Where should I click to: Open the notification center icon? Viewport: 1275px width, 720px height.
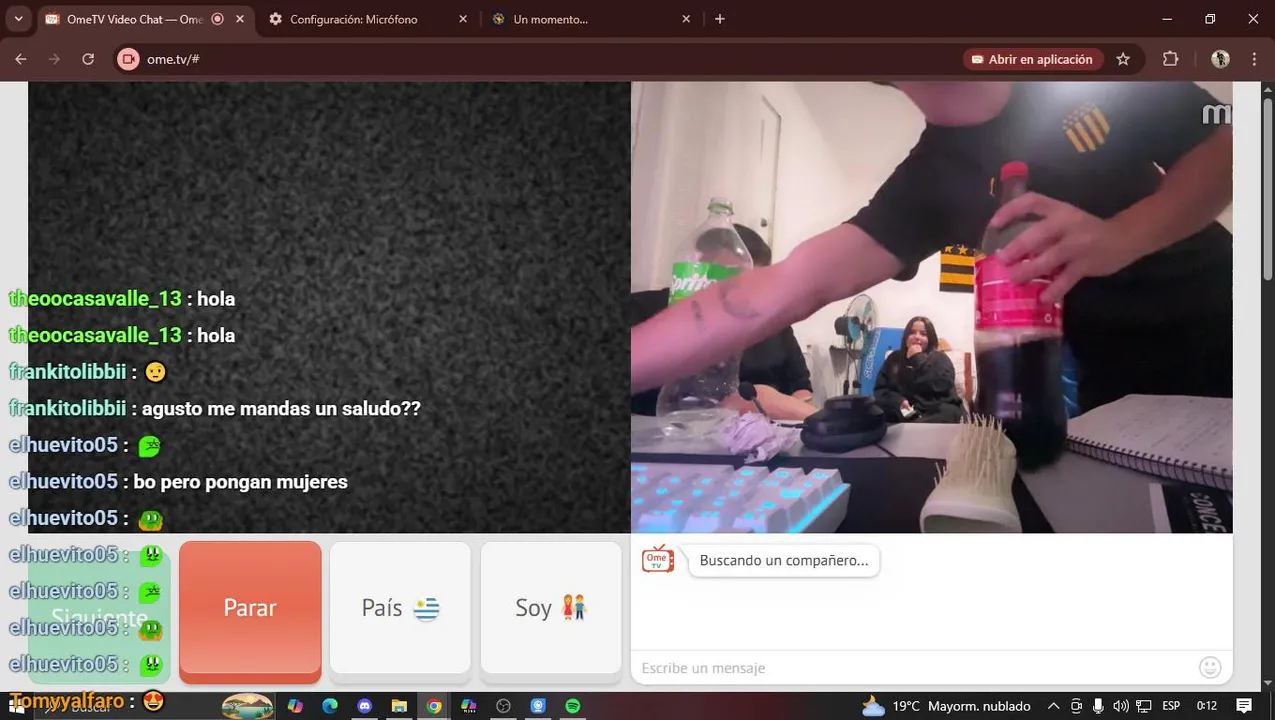[1245, 706]
